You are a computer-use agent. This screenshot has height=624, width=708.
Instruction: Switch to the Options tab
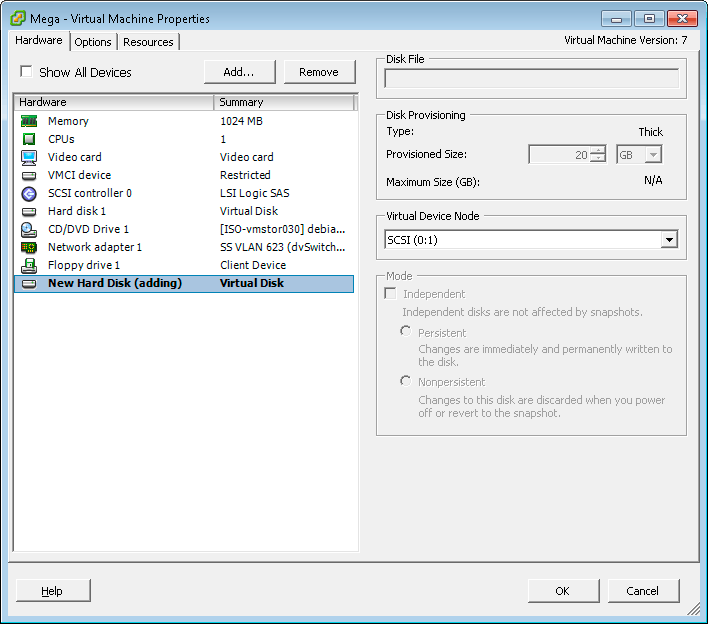pyautogui.click(x=93, y=42)
